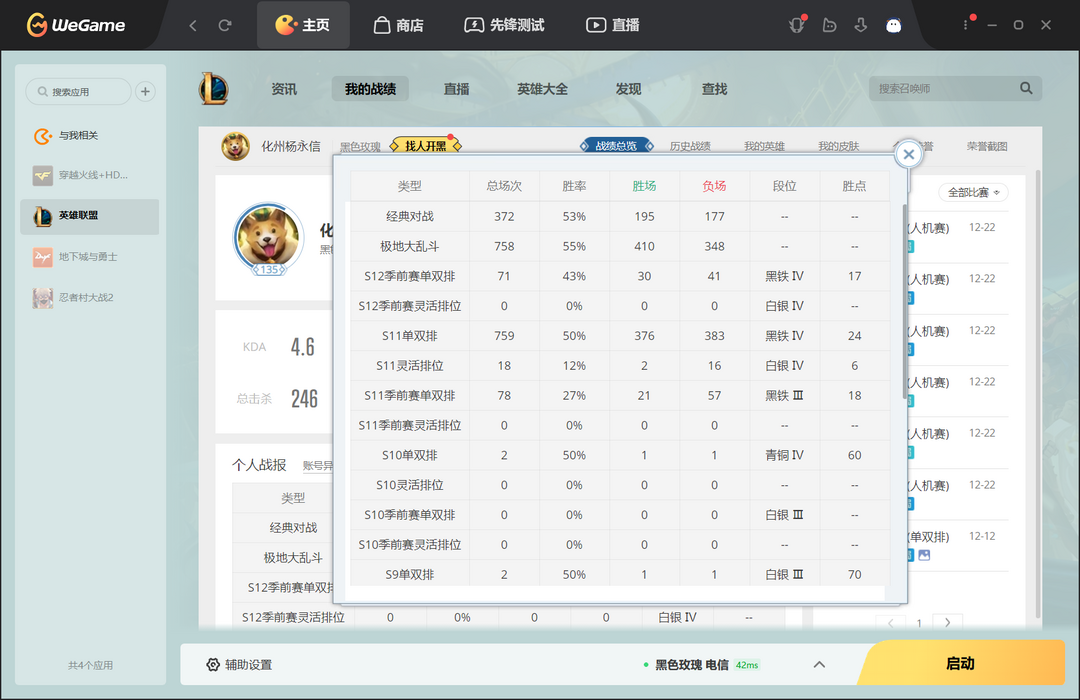Go to previous match page arrow
The image size is (1080, 700).
click(x=891, y=623)
